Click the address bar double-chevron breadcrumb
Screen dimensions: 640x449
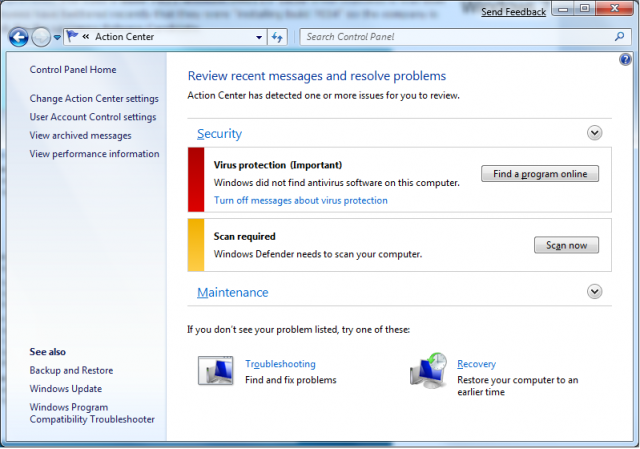pos(86,37)
